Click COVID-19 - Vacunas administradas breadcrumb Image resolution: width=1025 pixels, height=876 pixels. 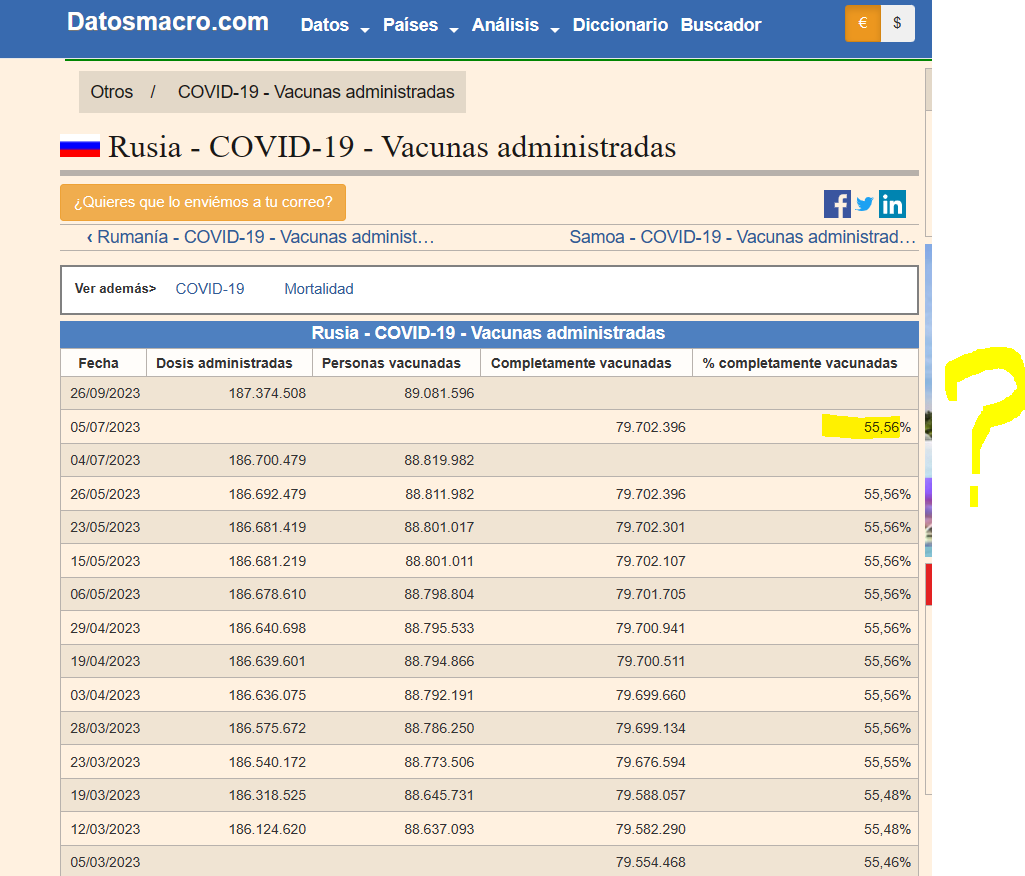(316, 92)
